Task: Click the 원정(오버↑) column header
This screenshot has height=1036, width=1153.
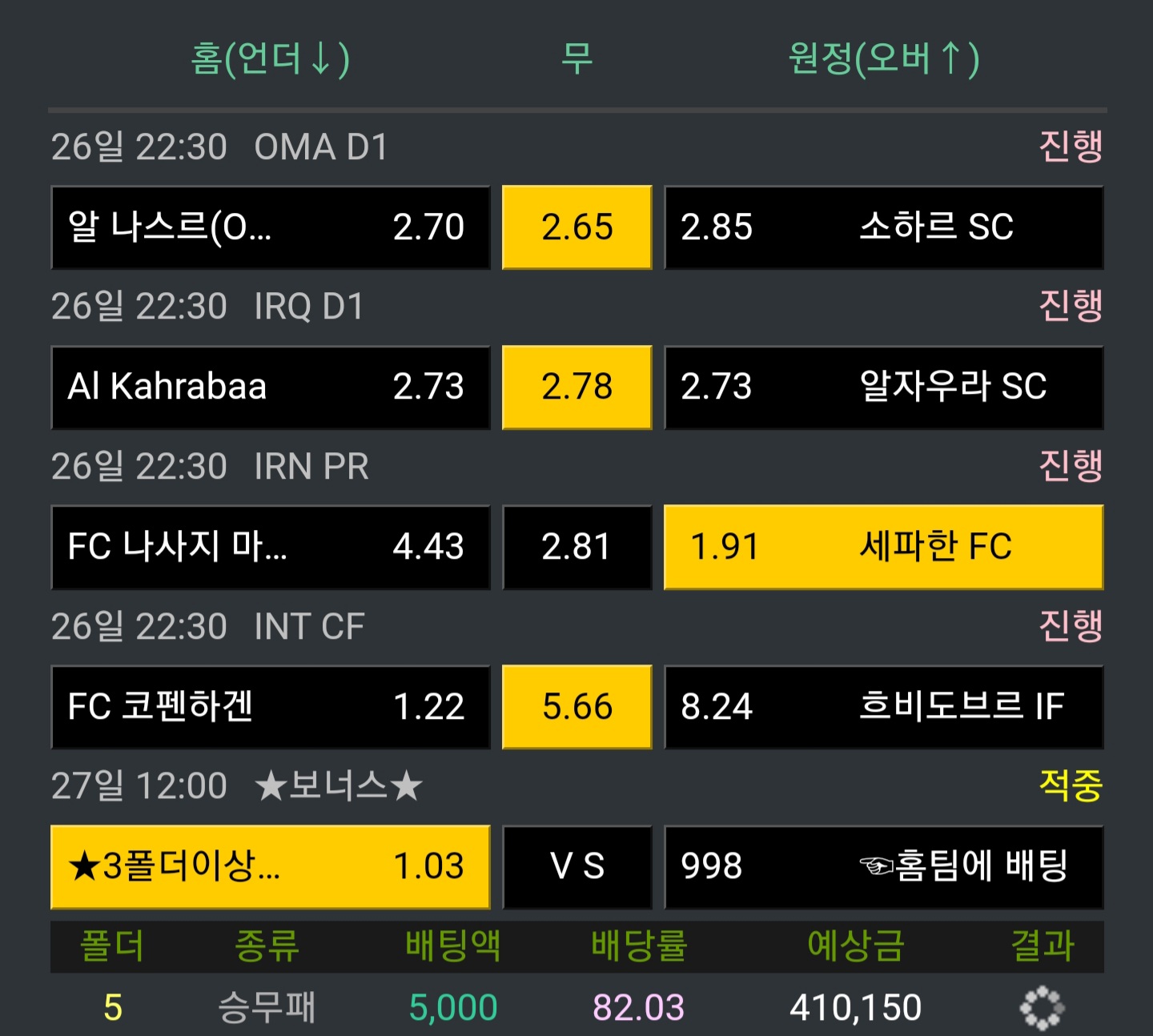Action: tap(884, 58)
